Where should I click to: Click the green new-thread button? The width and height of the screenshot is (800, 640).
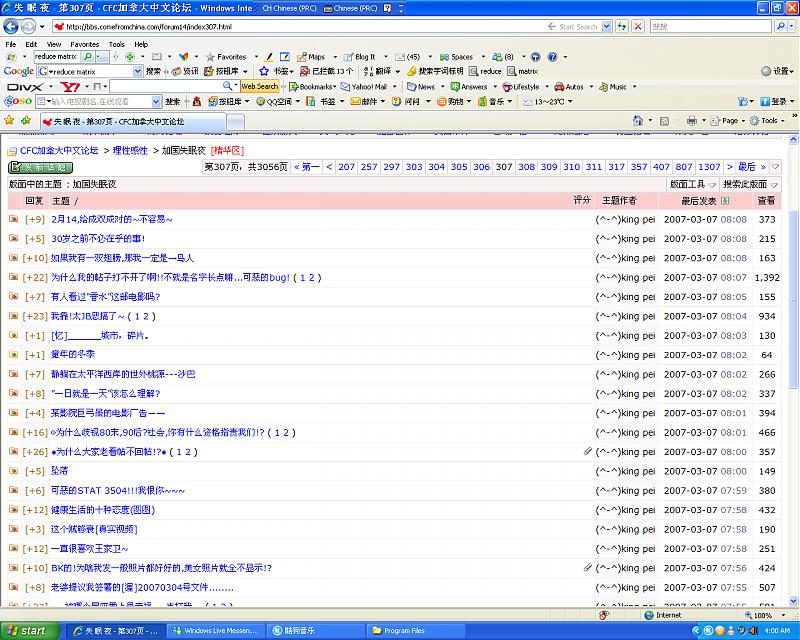(x=40, y=168)
